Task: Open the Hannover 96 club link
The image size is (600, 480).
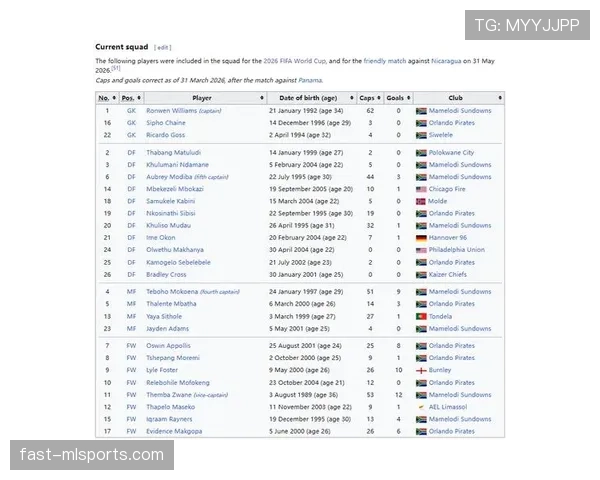Action: [448, 238]
